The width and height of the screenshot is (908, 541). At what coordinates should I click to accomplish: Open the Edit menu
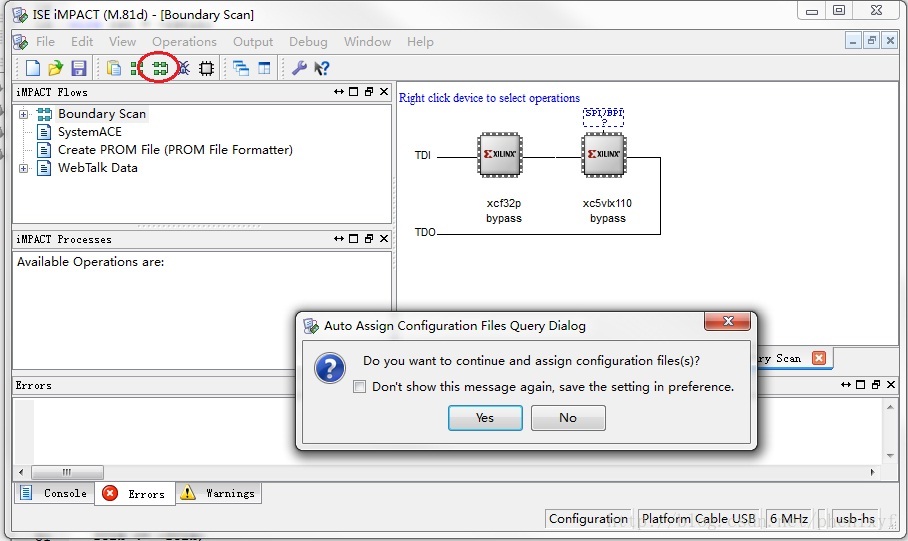82,42
